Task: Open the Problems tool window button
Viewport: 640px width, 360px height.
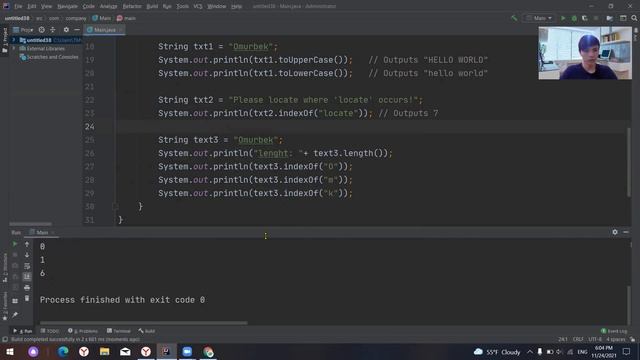Action: coord(83,331)
